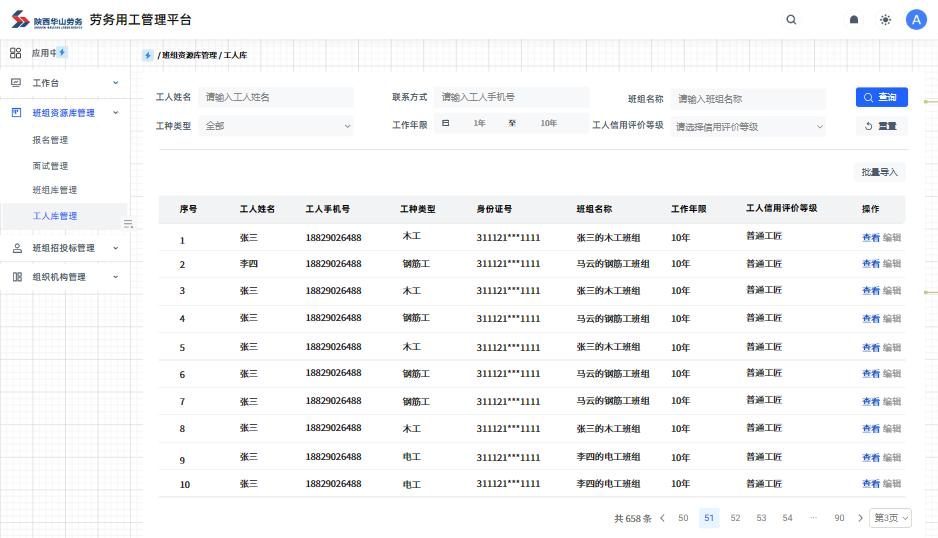The height and width of the screenshot is (538, 938).
Task: Focus the 工人姓名 input field
Action: coord(276,97)
